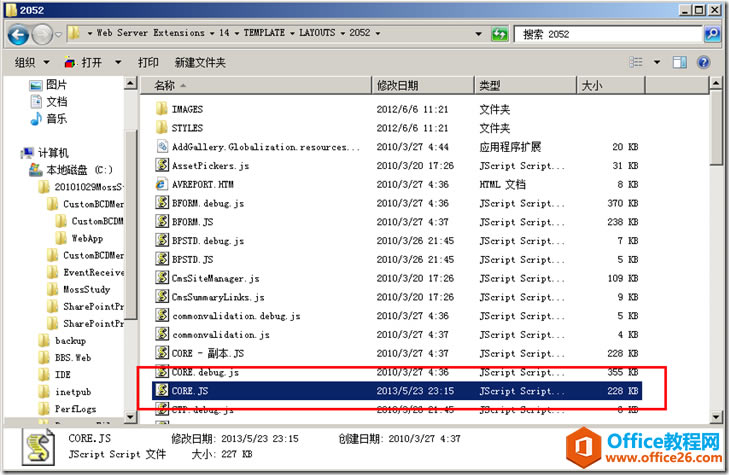Screen dimensions: 729x475
Task: Select the 20101029MossS folder in tree
Action: (81, 187)
